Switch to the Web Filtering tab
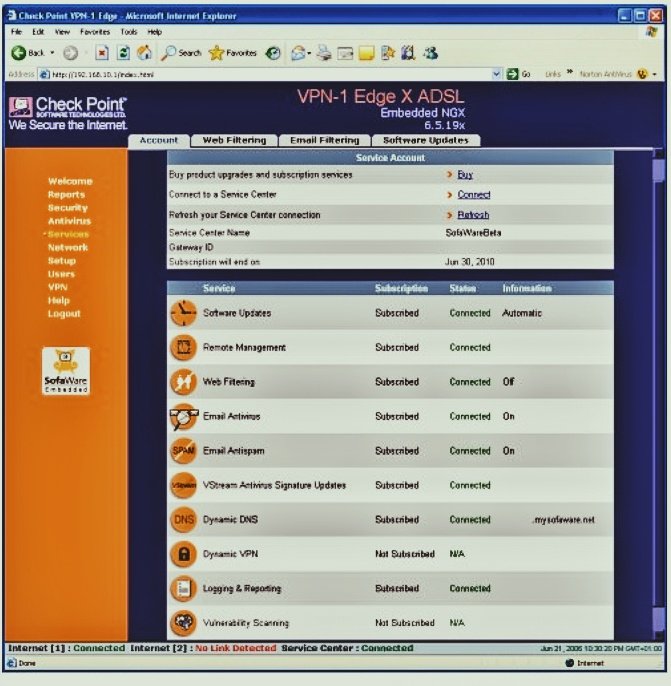 [234, 140]
